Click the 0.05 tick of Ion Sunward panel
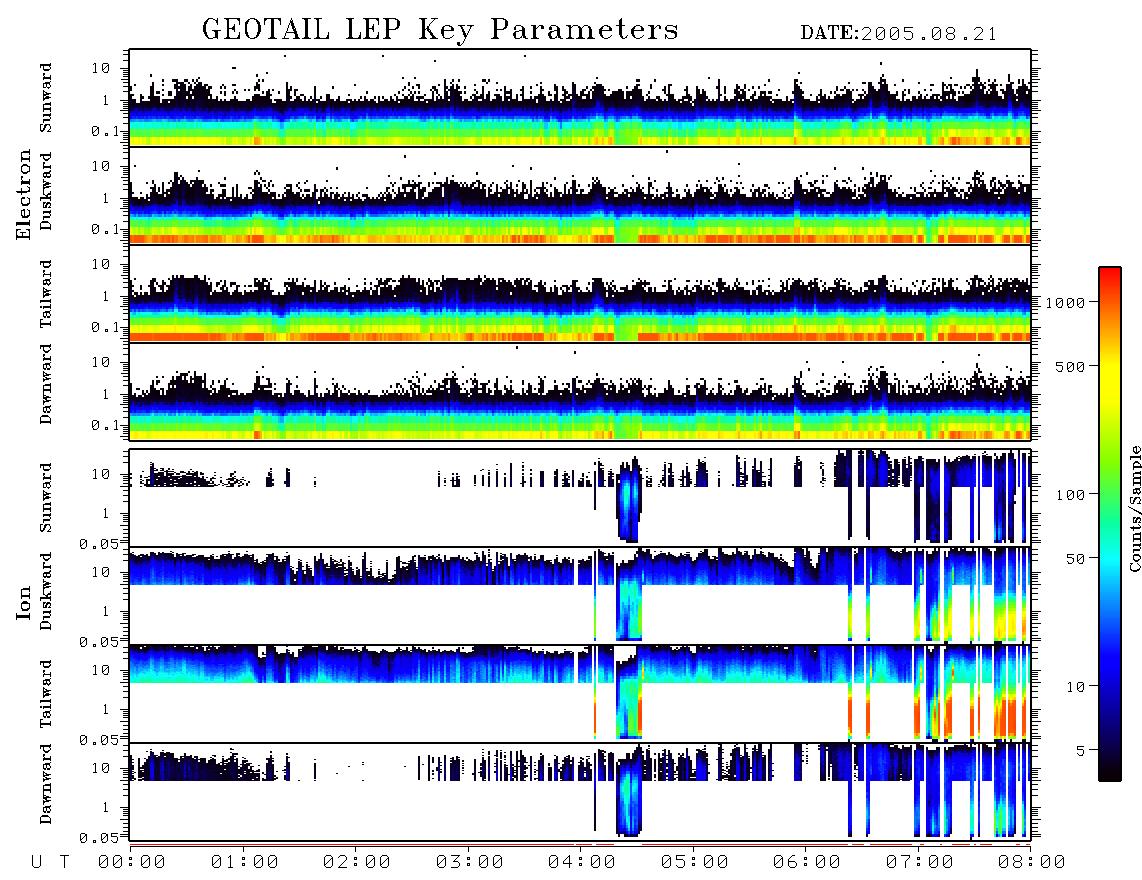 pyautogui.click(x=98, y=544)
